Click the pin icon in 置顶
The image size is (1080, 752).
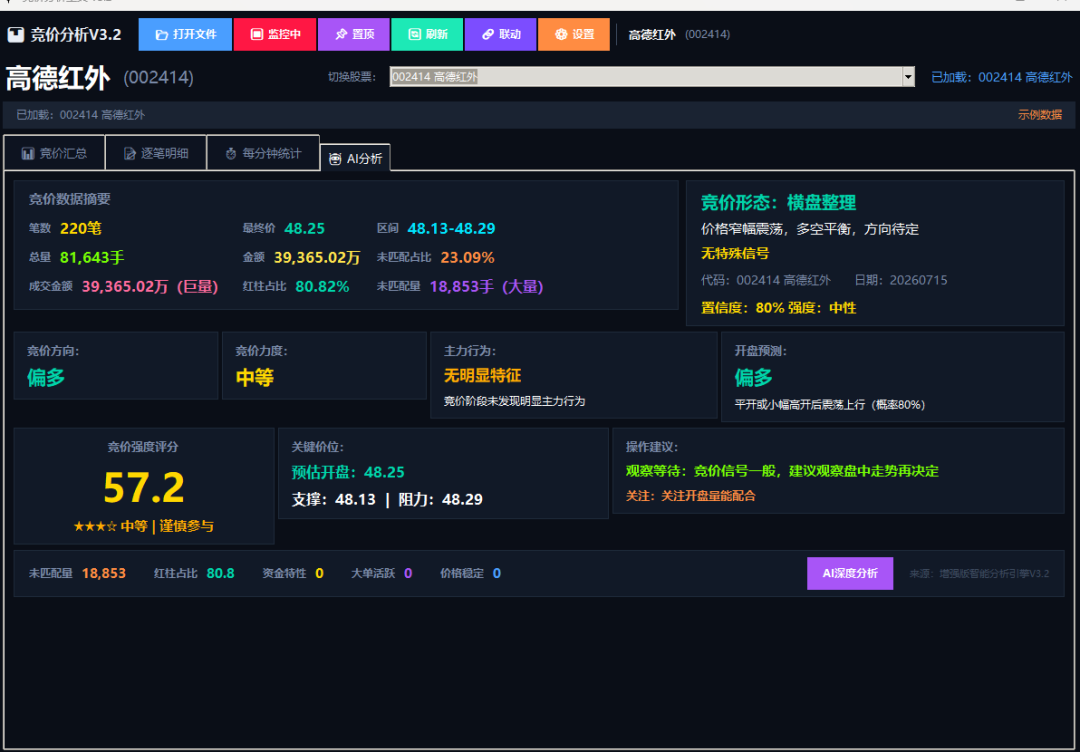341,34
